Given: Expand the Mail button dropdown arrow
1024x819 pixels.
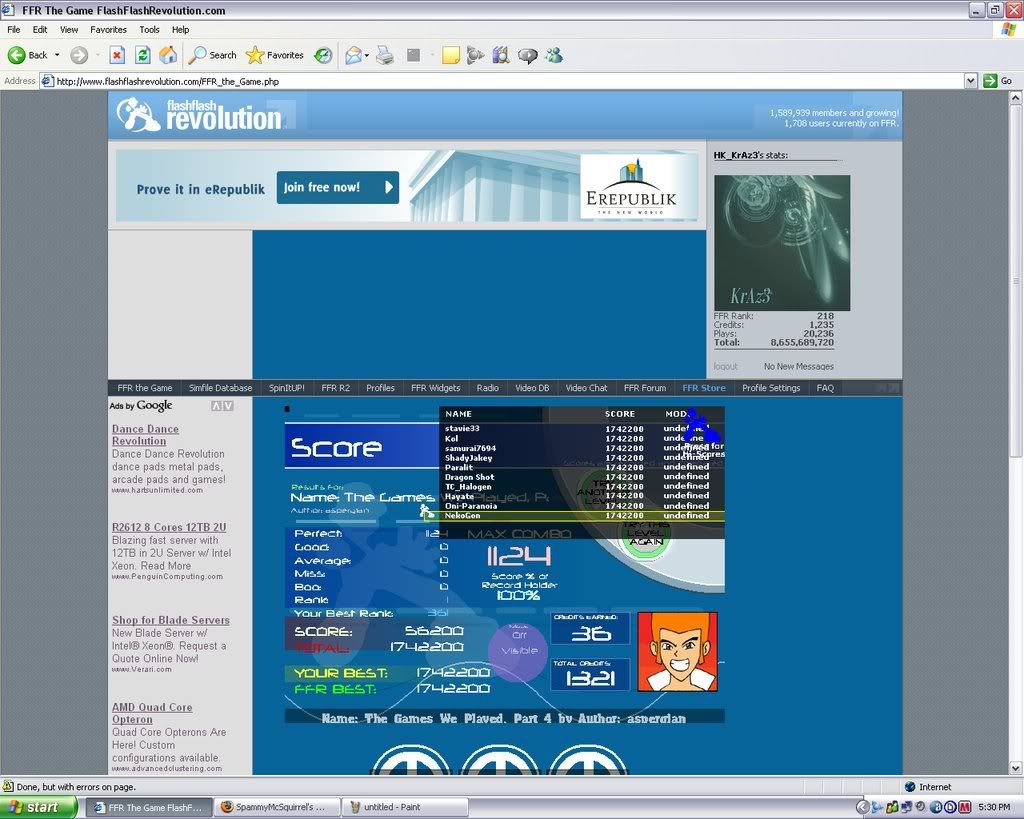Looking at the screenshot, I should pyautogui.click(x=367, y=55).
